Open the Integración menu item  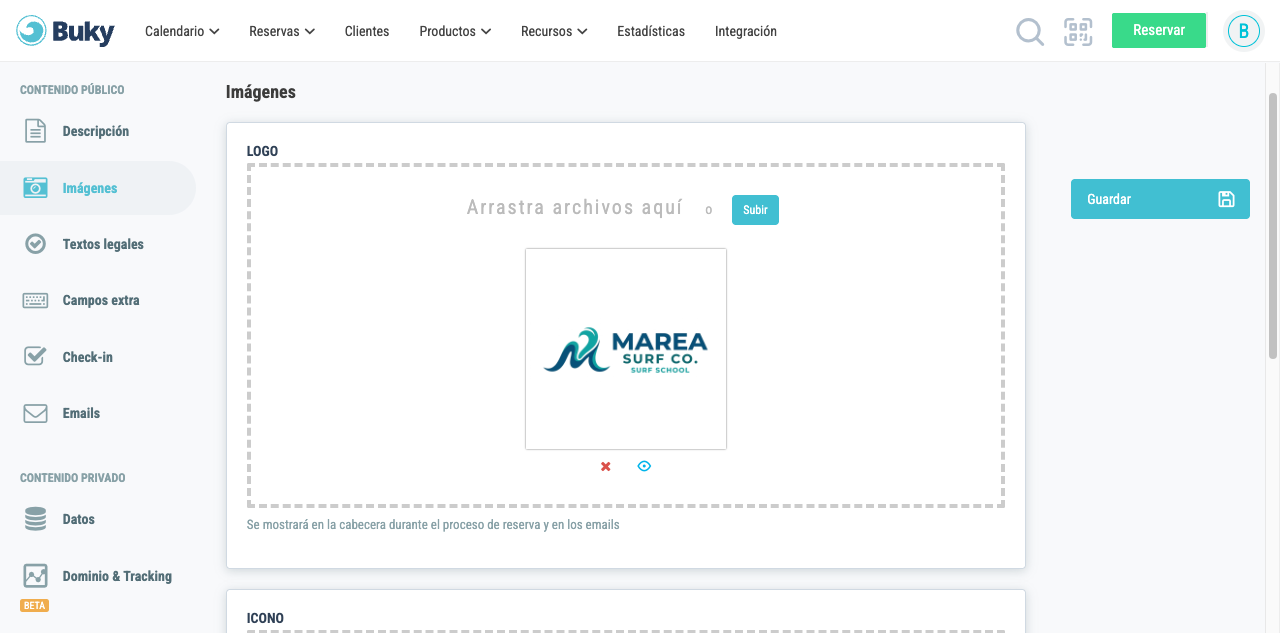coord(746,31)
